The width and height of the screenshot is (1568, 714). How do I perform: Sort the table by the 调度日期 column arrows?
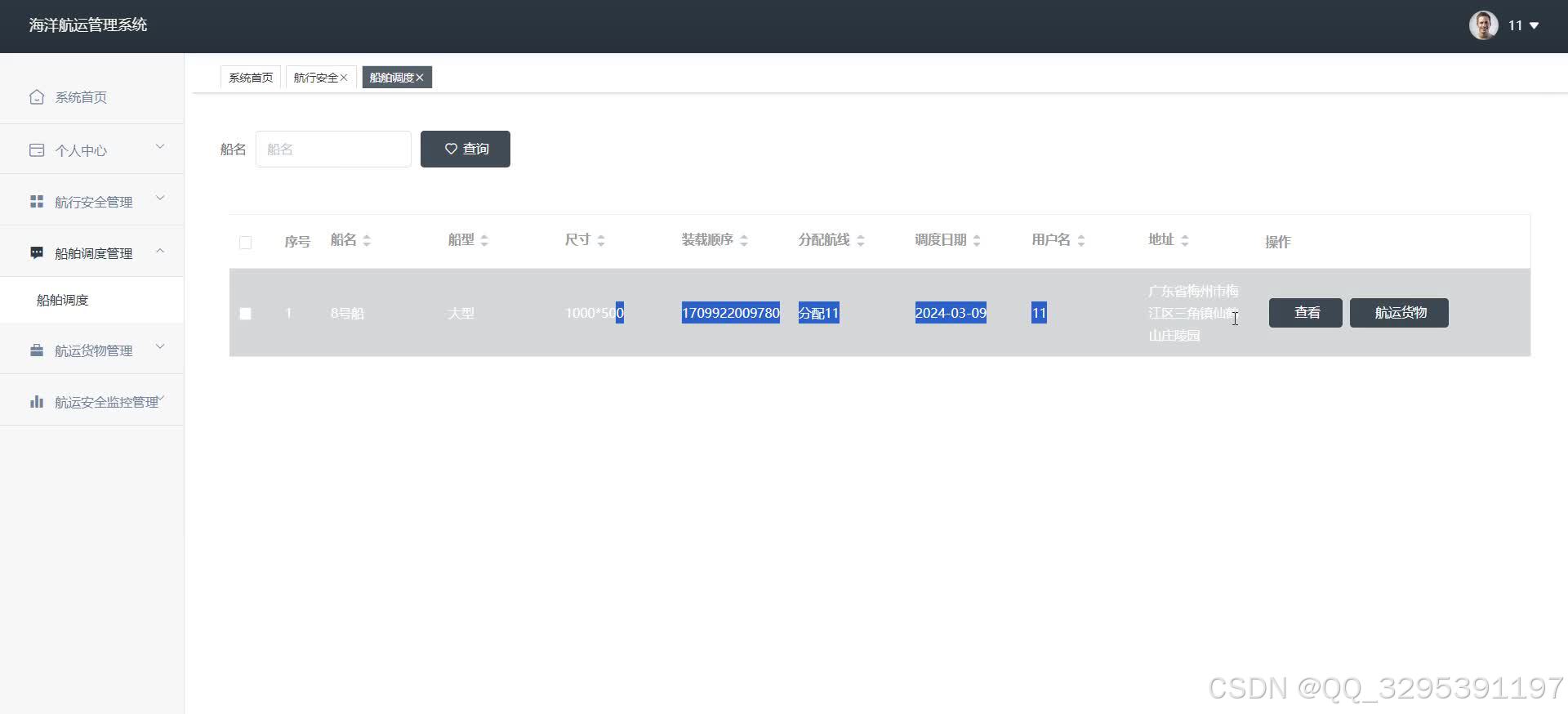coord(977,240)
